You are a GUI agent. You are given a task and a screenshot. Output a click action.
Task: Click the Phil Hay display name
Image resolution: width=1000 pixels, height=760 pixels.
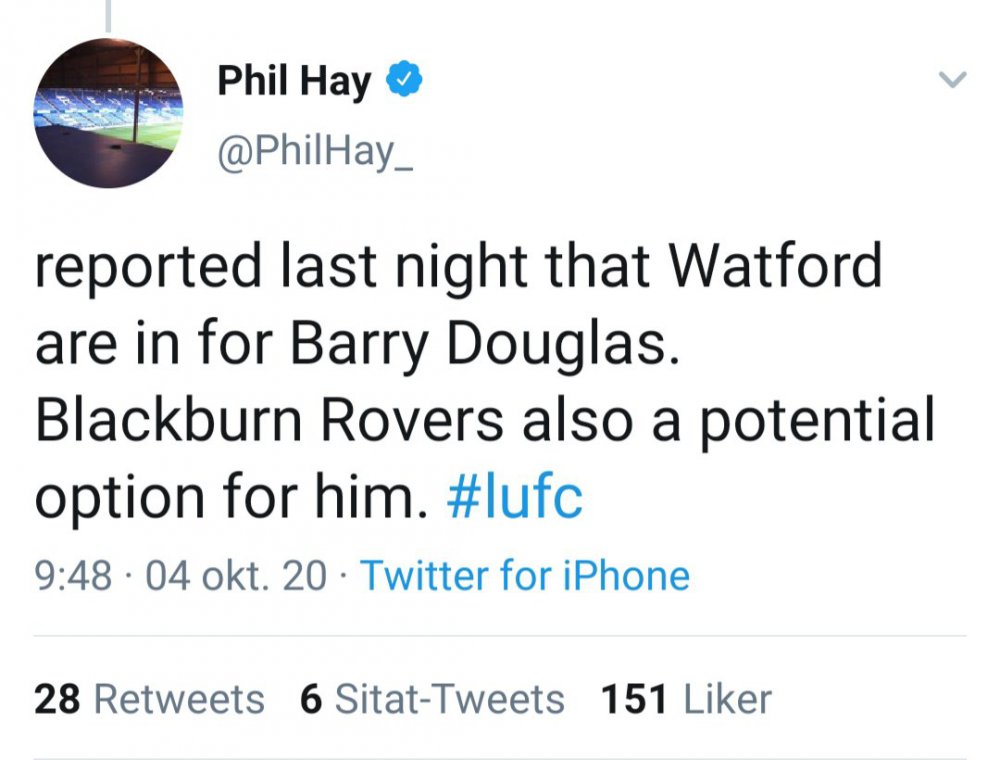(x=294, y=82)
